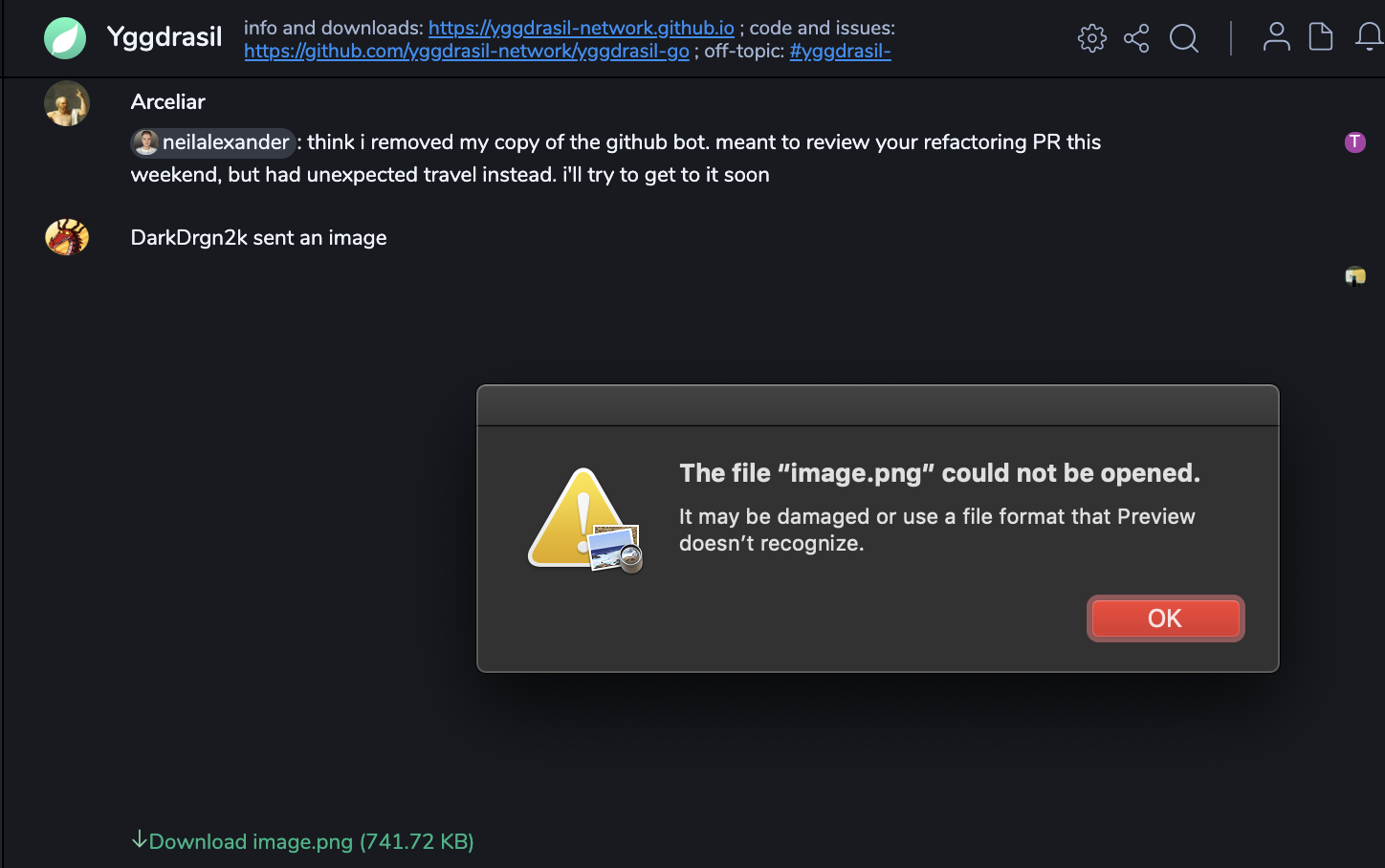Click the green Yggdrasil room avatar
Viewport: 1385px width, 868px height.
click(65, 38)
